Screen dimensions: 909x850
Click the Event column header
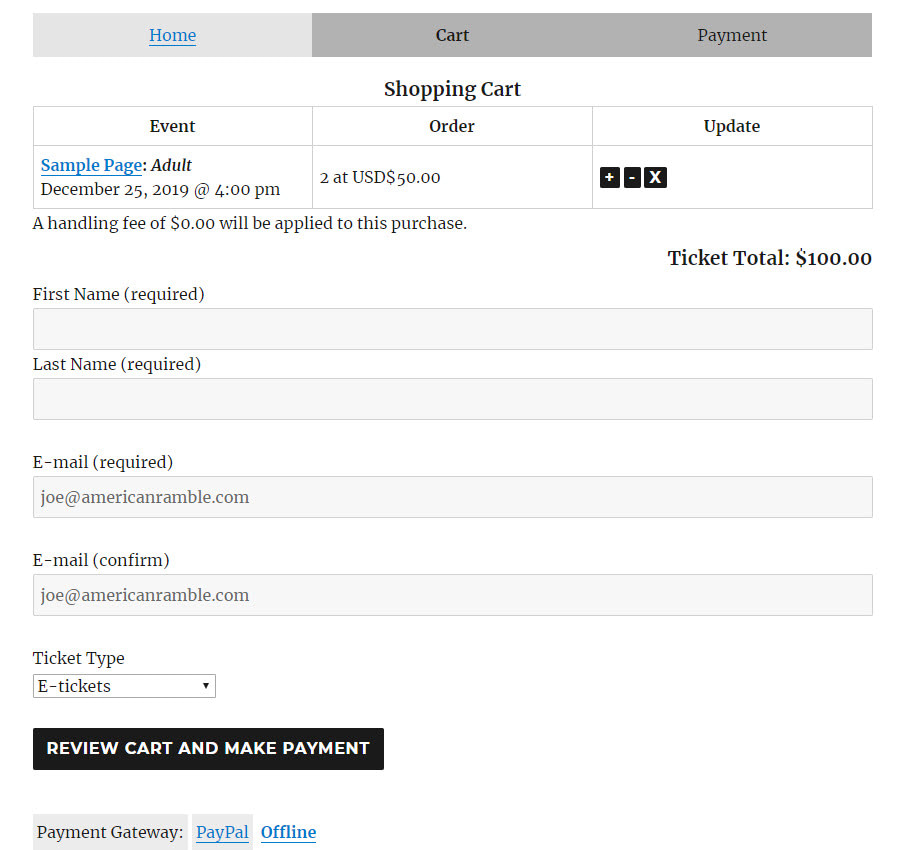[x=172, y=126]
